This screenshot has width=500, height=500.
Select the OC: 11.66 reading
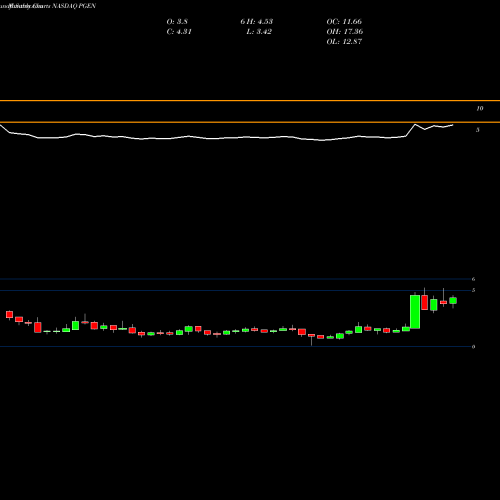tap(344, 22)
